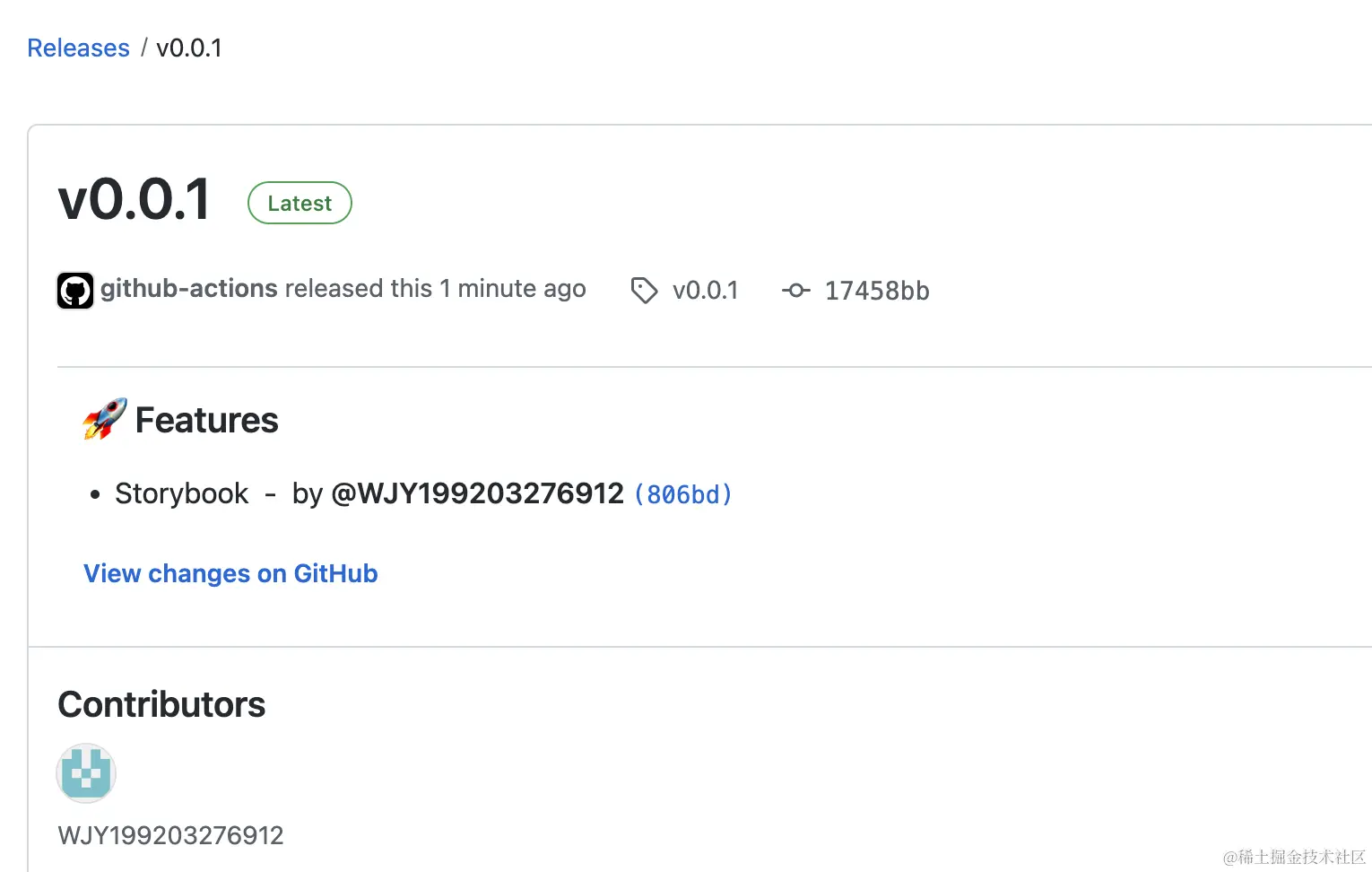Image resolution: width=1372 pixels, height=872 pixels.
Task: Open the github-actions author profile link
Action: 189,288
